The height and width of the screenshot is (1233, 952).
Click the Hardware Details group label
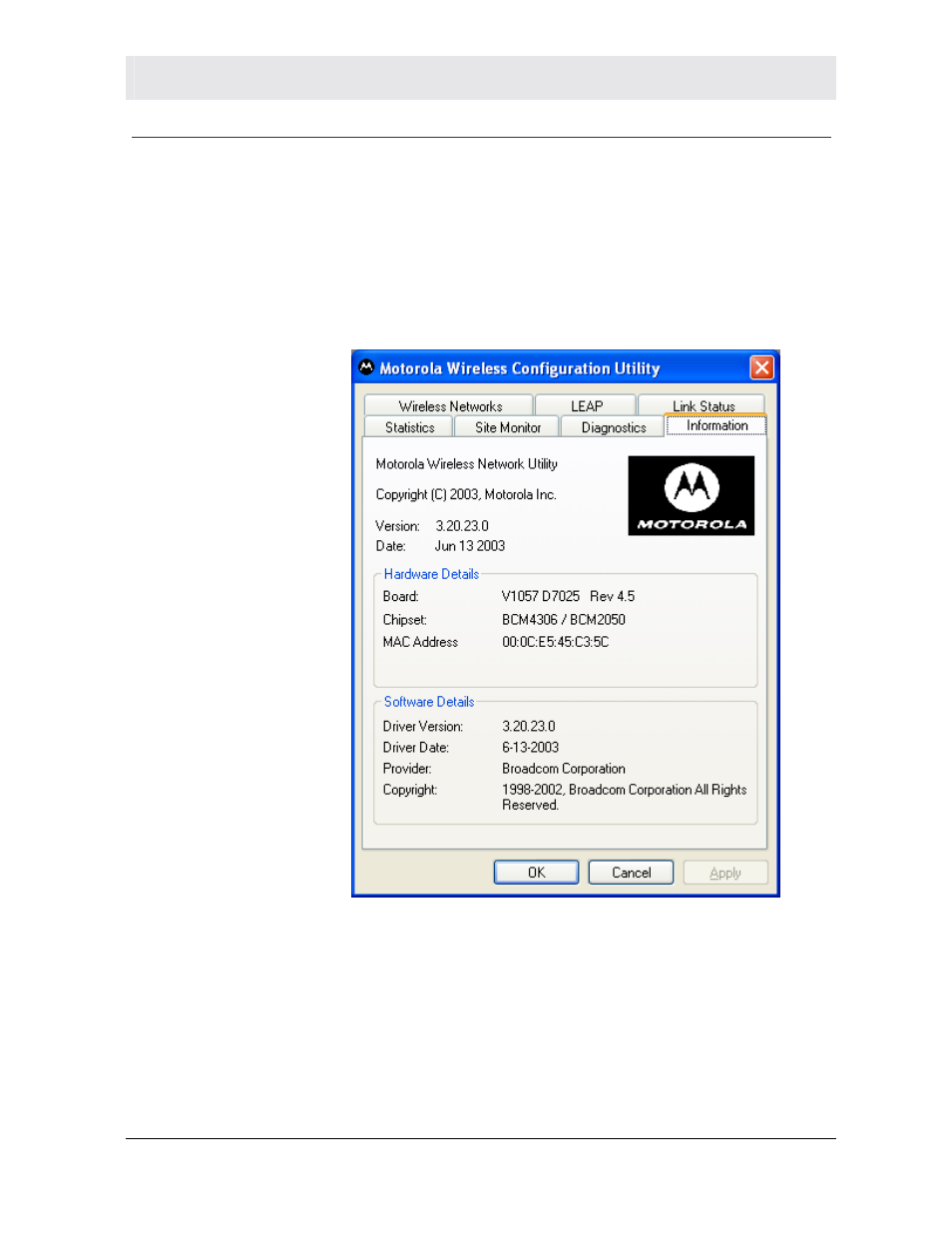click(x=431, y=574)
